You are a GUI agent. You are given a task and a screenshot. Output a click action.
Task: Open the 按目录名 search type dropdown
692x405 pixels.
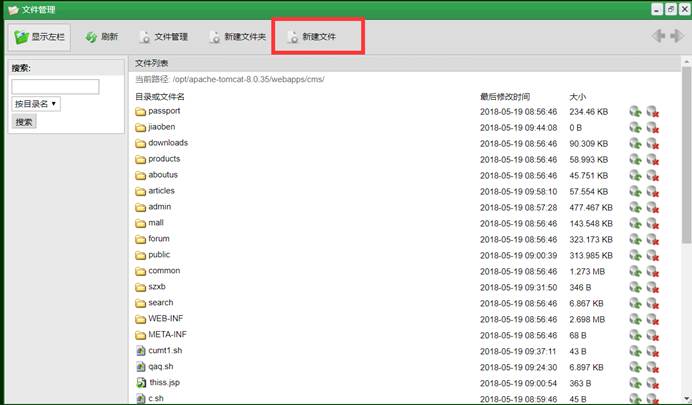[x=36, y=104]
